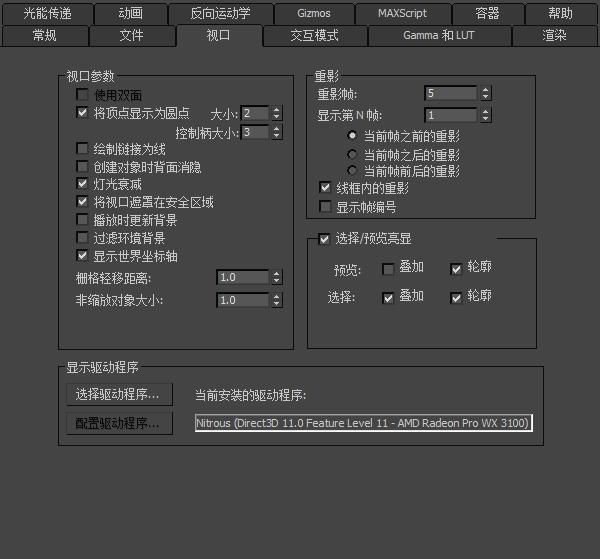This screenshot has height=559, width=600.
Task: Open the 交互模式 tab
Action: (x=315, y=36)
